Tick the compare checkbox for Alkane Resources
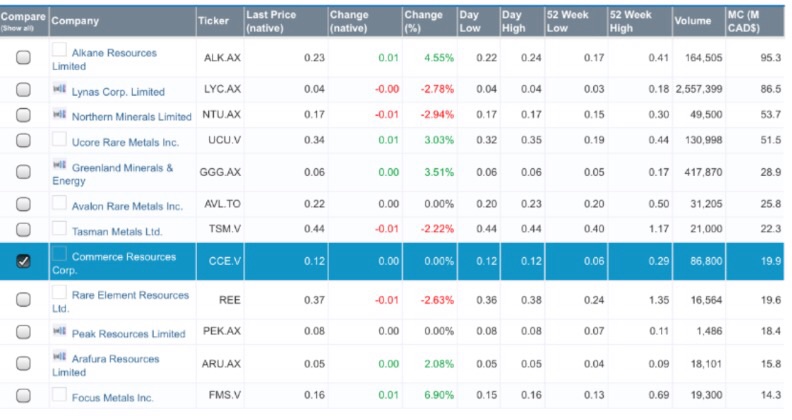792x420 pixels. click(23, 58)
